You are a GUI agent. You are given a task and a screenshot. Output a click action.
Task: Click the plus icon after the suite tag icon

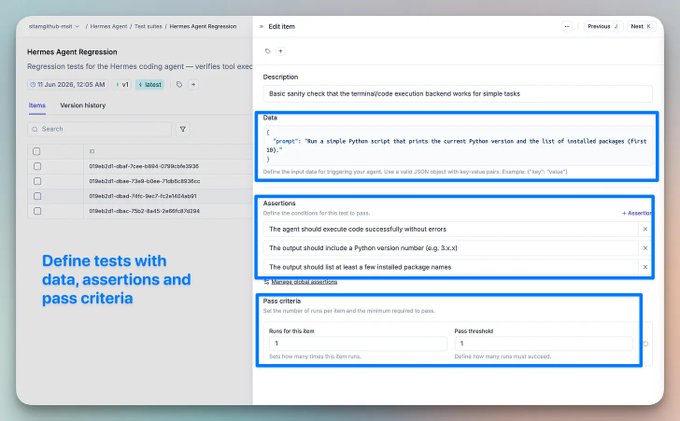pos(193,85)
